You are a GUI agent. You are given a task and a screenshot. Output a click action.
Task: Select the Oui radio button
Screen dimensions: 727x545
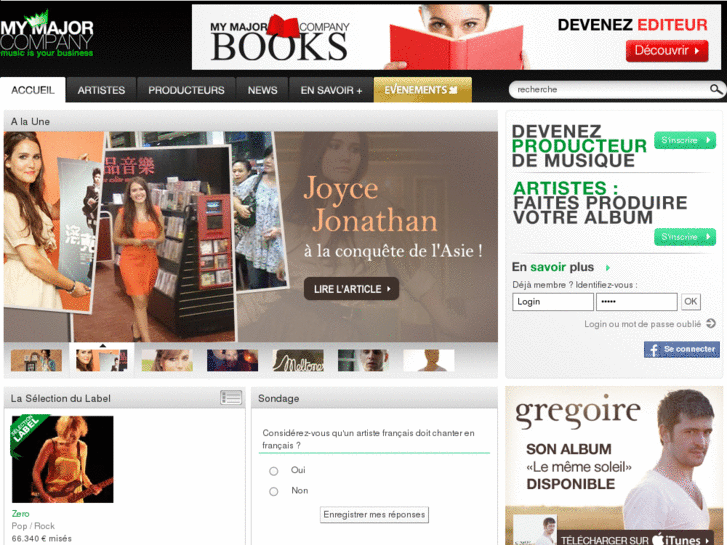tap(274, 471)
